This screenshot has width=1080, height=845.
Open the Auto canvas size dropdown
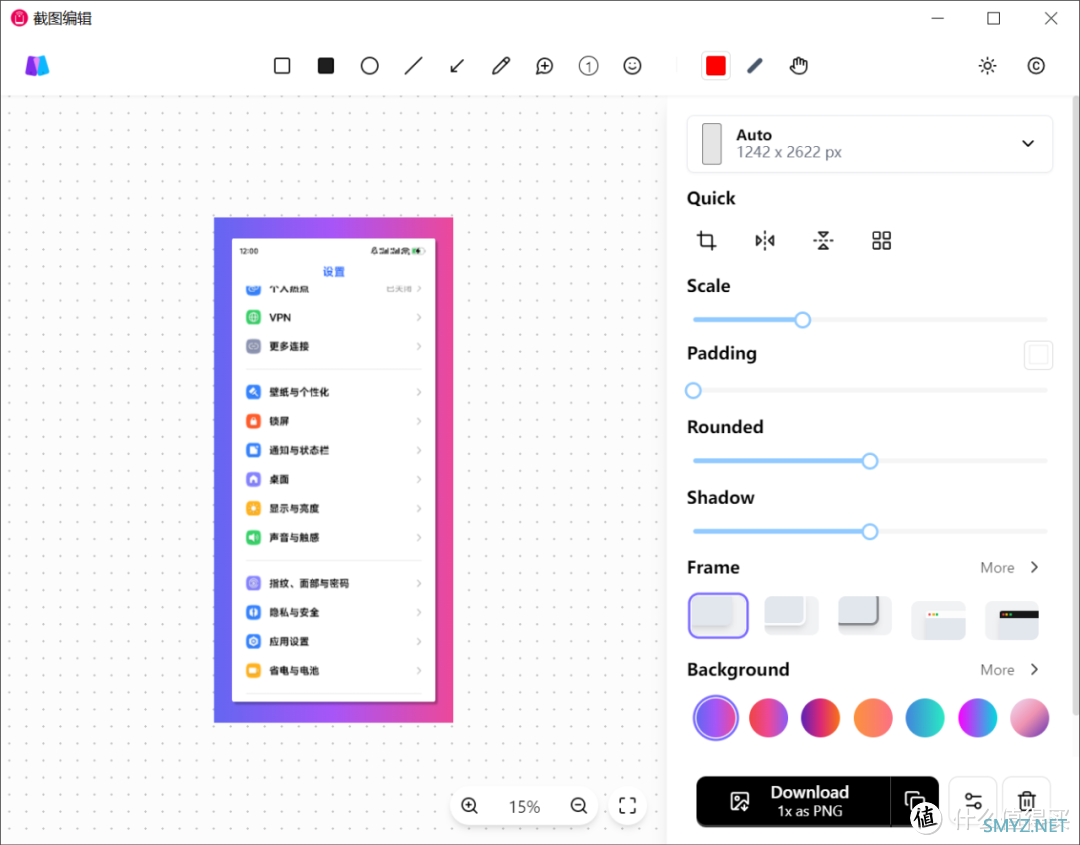[869, 144]
